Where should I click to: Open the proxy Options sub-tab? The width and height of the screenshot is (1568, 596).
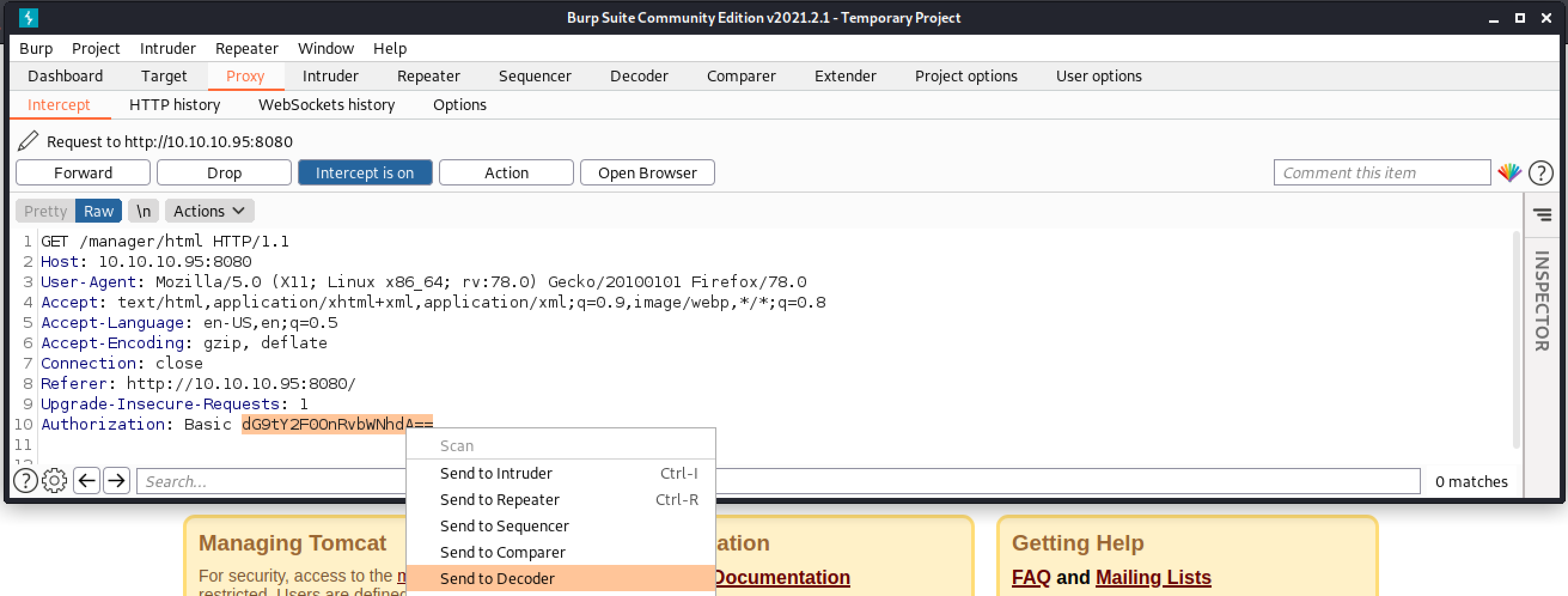pyautogui.click(x=459, y=105)
